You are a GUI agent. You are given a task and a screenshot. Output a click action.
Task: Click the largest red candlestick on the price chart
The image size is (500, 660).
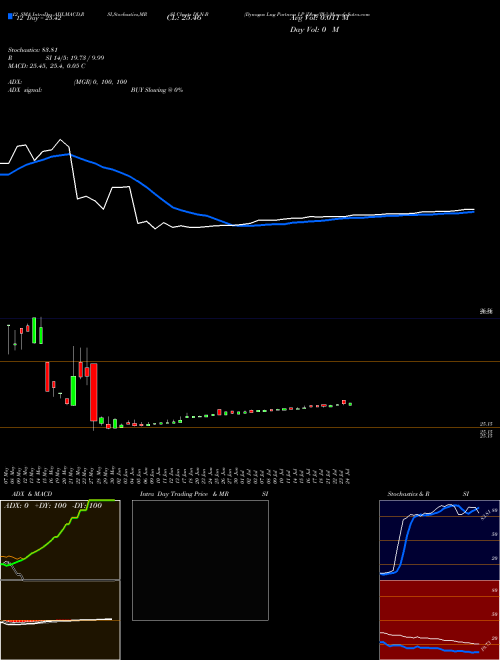point(94,392)
